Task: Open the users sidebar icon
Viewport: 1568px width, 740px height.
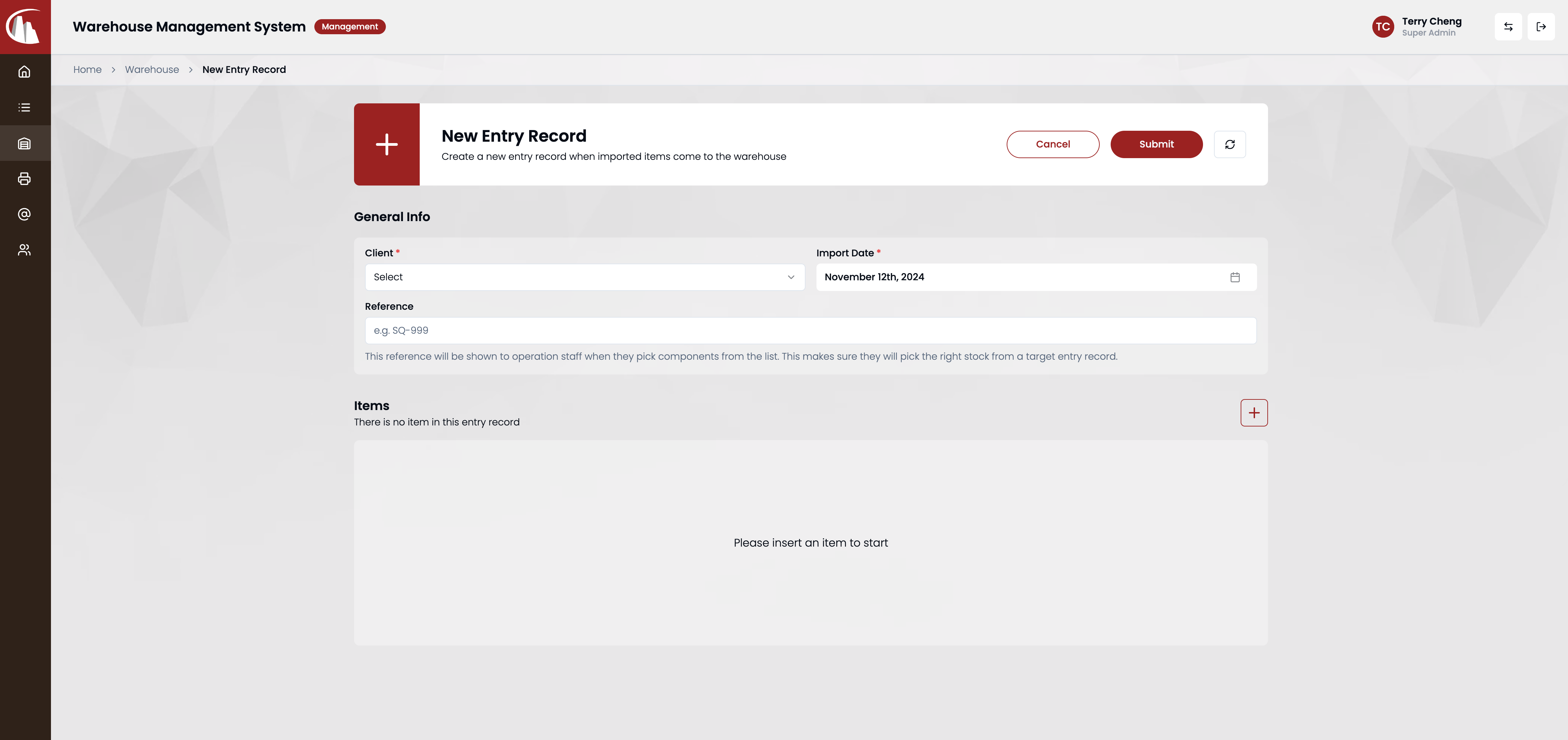Action: (24, 250)
